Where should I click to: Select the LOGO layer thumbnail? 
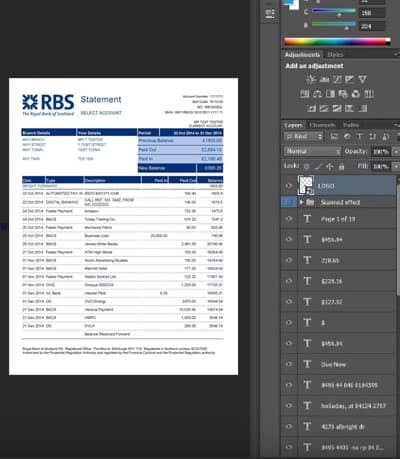click(x=306, y=185)
